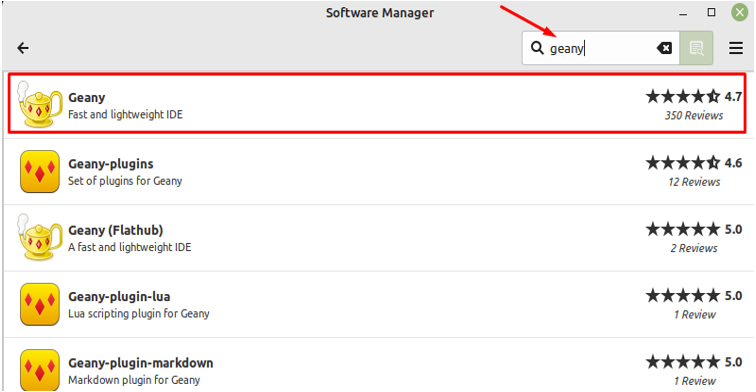Click the Geany-plugin-markdown diamond icon
The width and height of the screenshot is (756, 392).
click(x=40, y=369)
